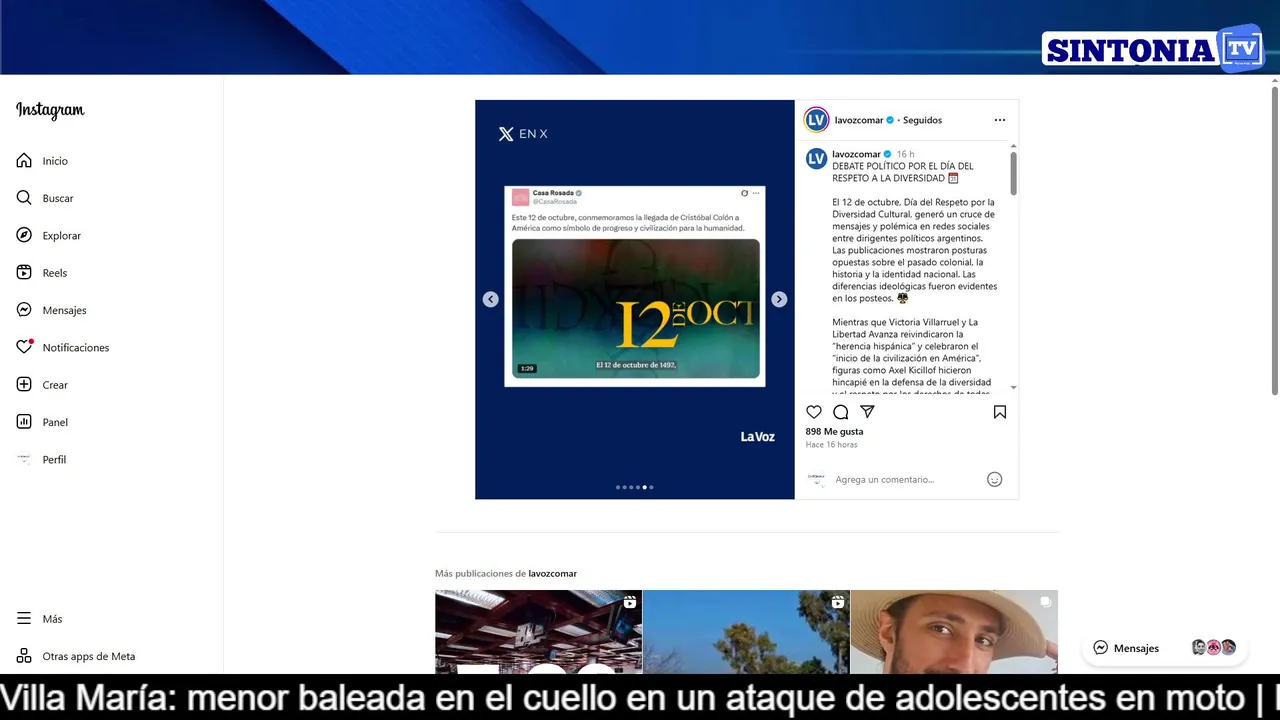Click the lavozcomar avatar beside the caption
This screenshot has width=1280, height=720.
817,159
